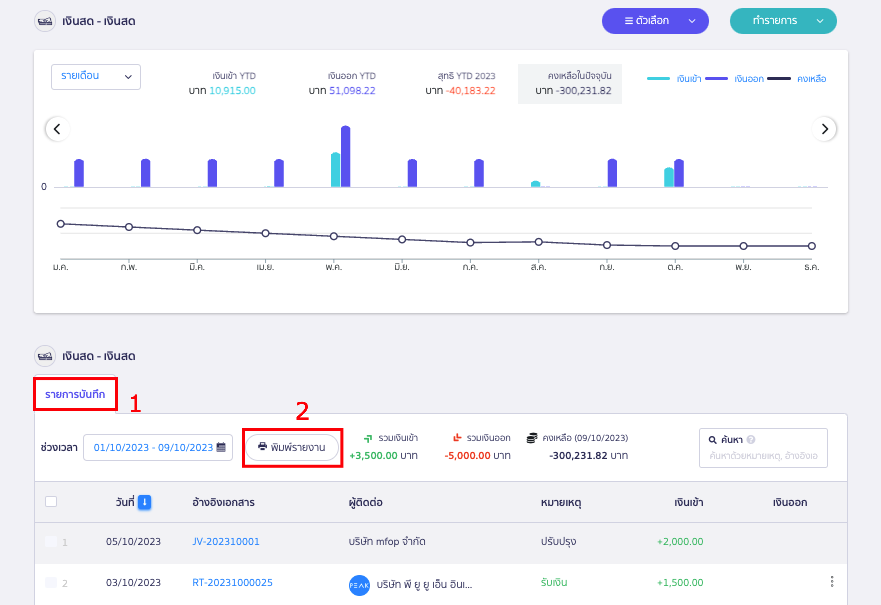The width and height of the screenshot is (881, 605).
Task: Click the เงินออก YTD value 51,098.22
Action: 352,90
